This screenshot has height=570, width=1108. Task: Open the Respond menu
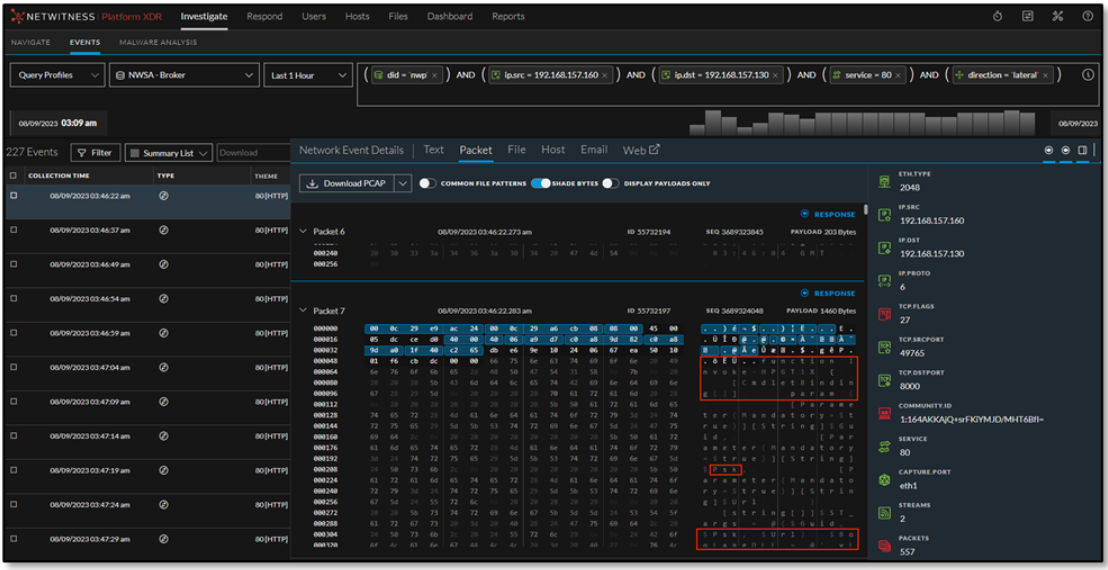pyautogui.click(x=264, y=16)
